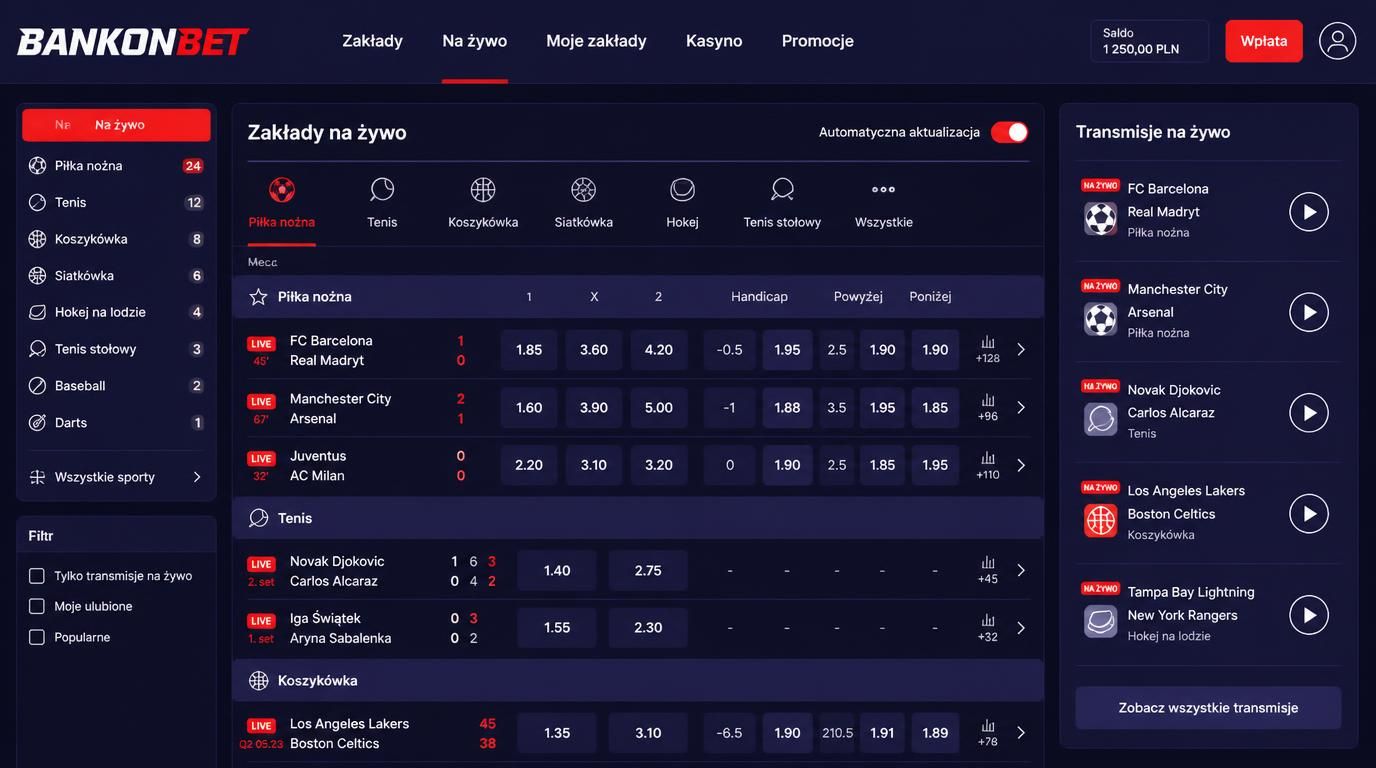Open stats icon for Juventus match
Viewport: 1376px width, 768px height.
(x=988, y=459)
